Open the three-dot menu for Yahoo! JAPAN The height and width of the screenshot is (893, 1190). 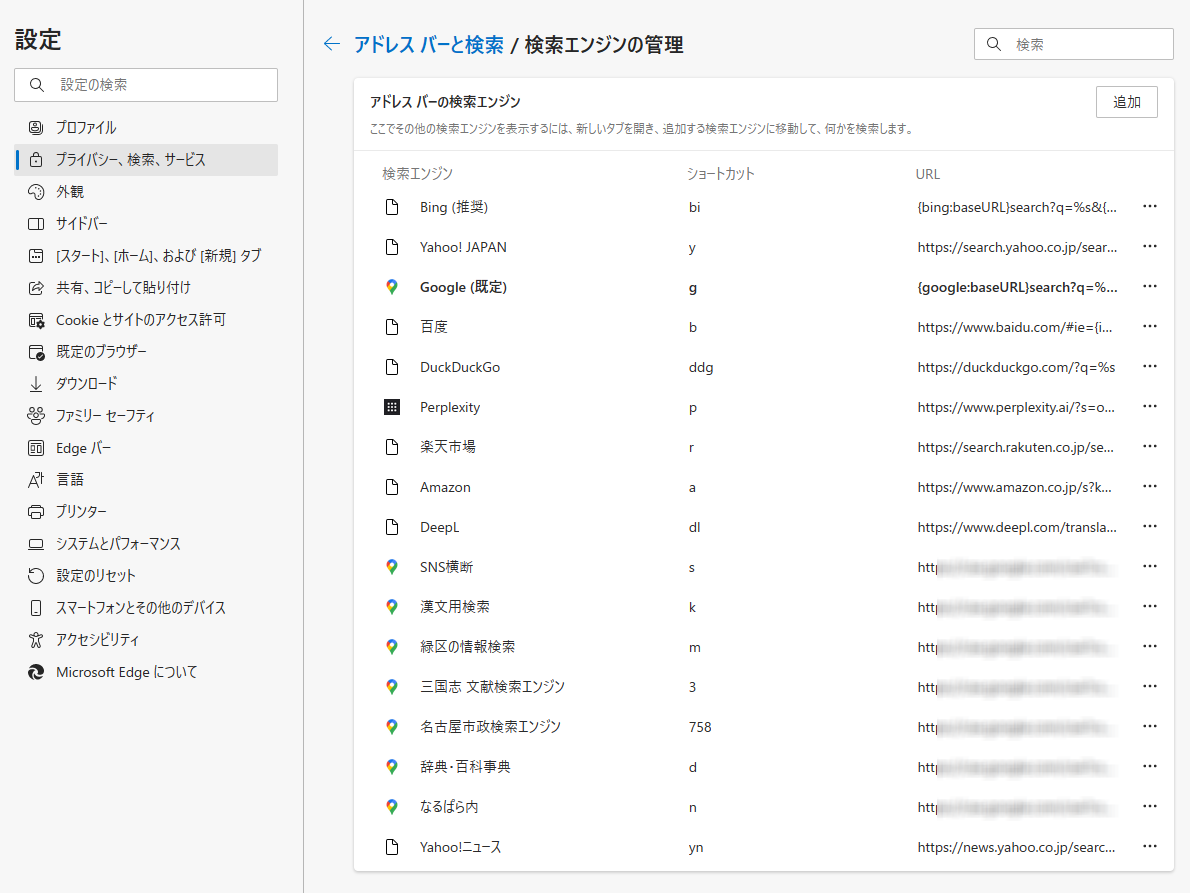pyautogui.click(x=1149, y=247)
